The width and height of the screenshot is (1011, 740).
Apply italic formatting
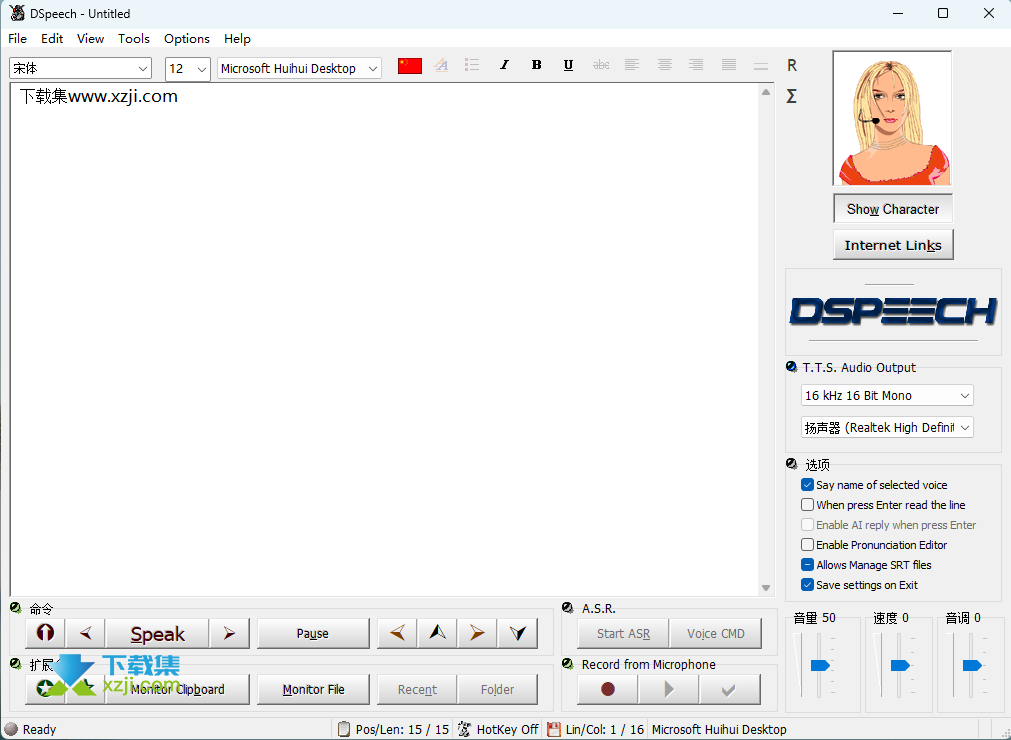click(504, 65)
